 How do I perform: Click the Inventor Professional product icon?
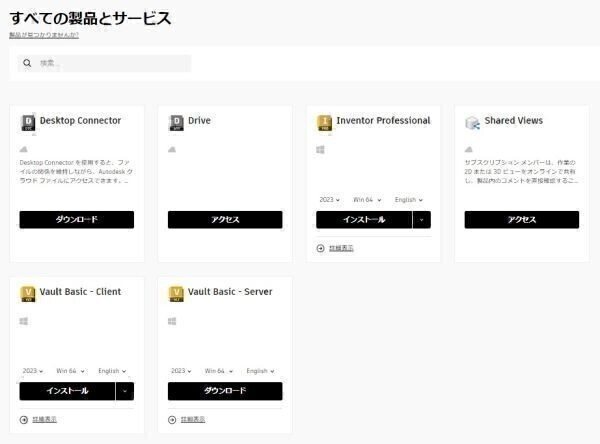click(324, 123)
